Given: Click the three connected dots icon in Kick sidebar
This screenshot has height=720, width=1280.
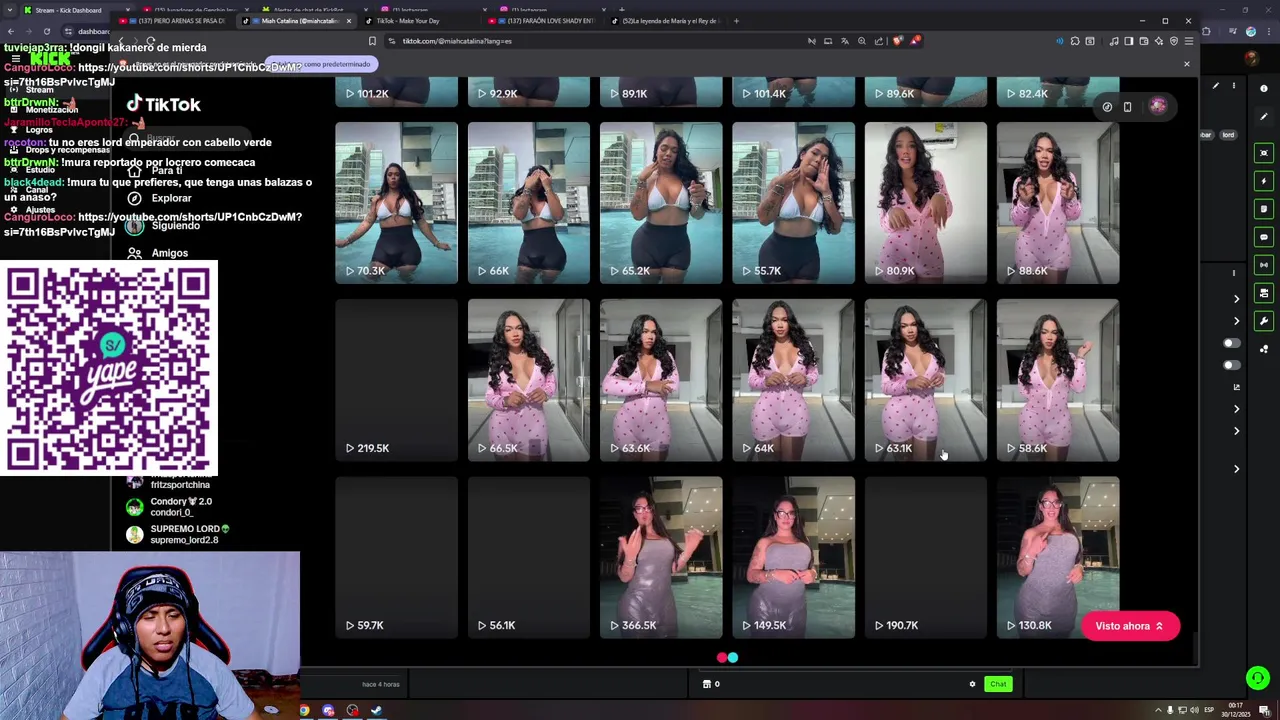Looking at the screenshot, I should coord(1264,348).
